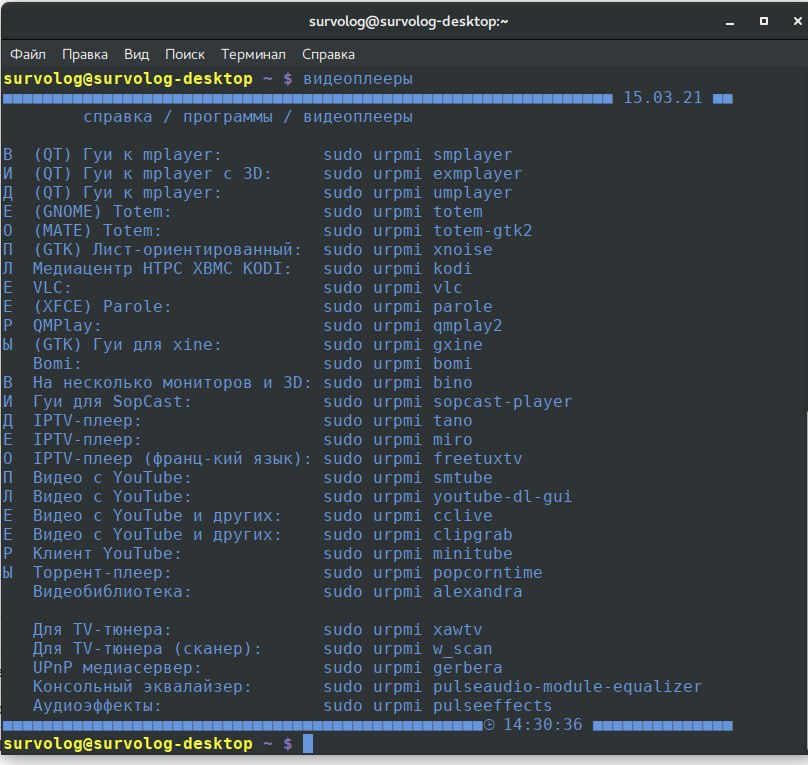Viewport: 808px width, 765px height.
Task: Click the cursor block at bottom prompt
Action: pyautogui.click(x=308, y=743)
